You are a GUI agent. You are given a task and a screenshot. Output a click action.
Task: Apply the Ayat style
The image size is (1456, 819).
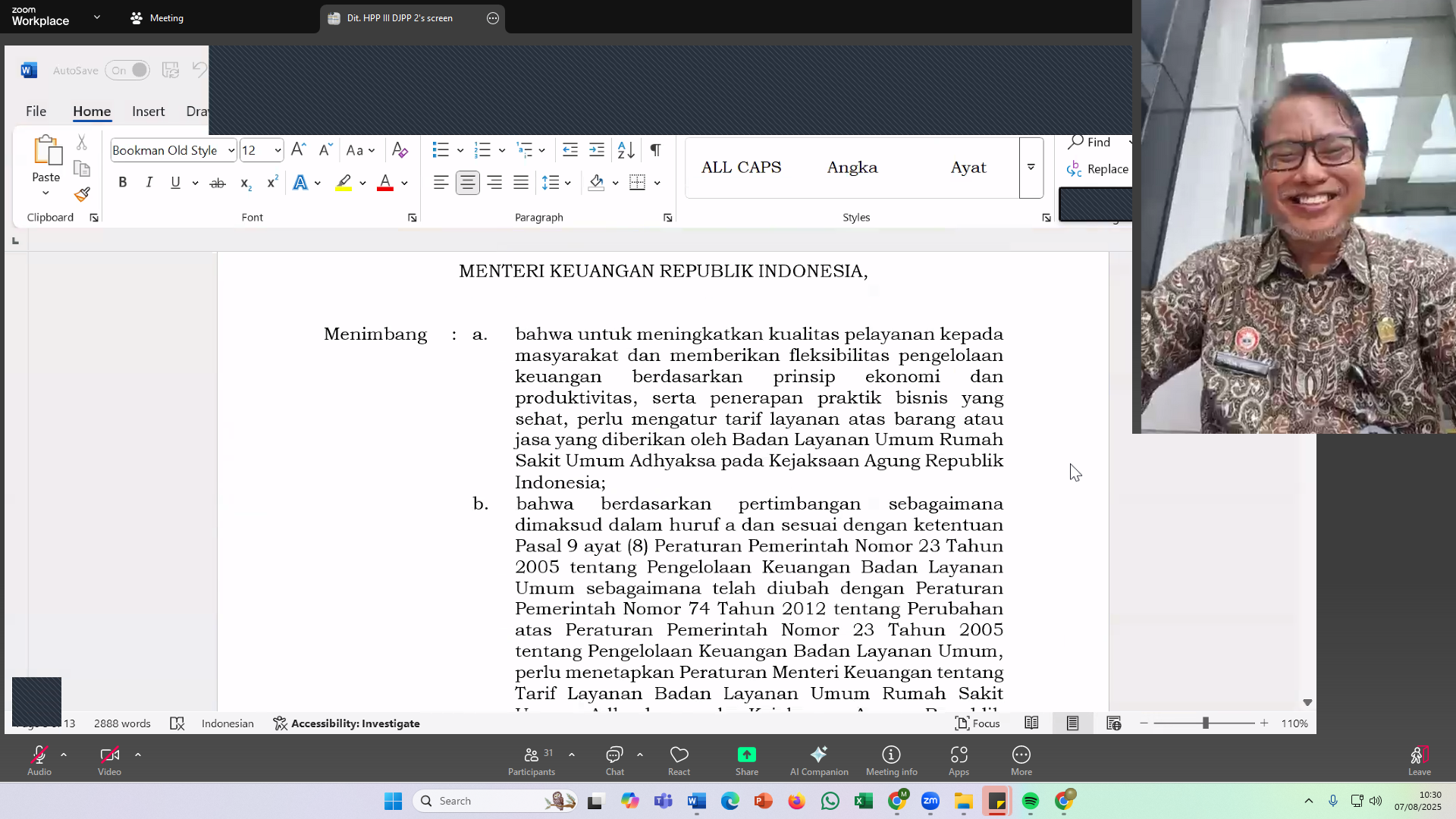pyautogui.click(x=968, y=168)
